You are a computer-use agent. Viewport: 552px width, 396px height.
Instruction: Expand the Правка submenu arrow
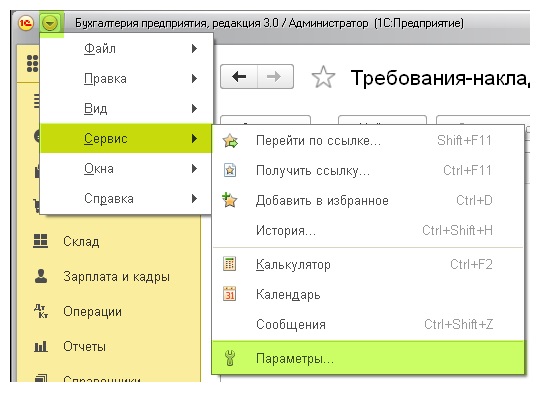tap(194, 78)
